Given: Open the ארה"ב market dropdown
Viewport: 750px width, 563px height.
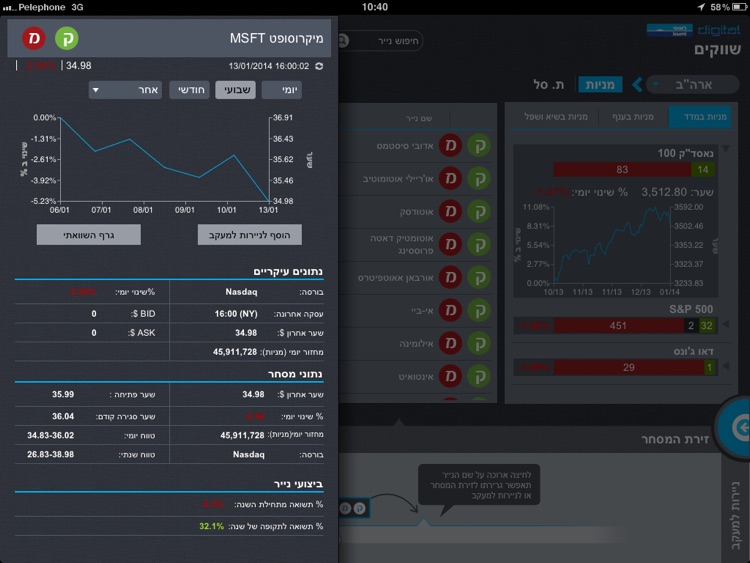Looking at the screenshot, I should coord(692,85).
